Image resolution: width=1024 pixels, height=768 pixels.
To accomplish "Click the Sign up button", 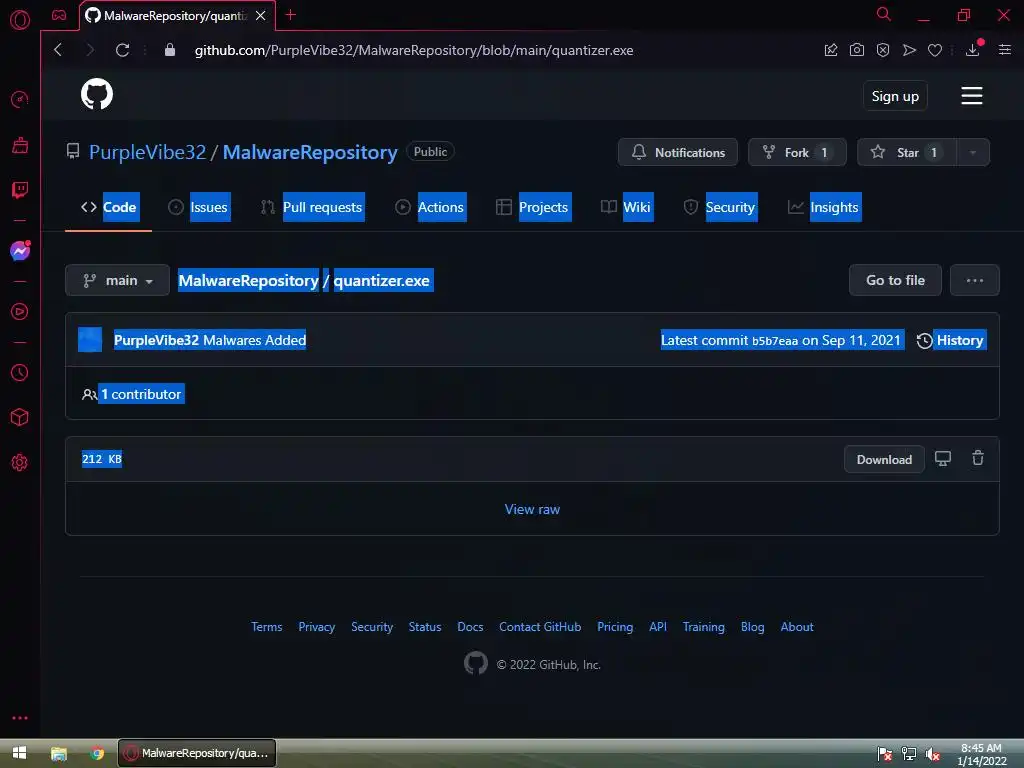I will [x=895, y=96].
